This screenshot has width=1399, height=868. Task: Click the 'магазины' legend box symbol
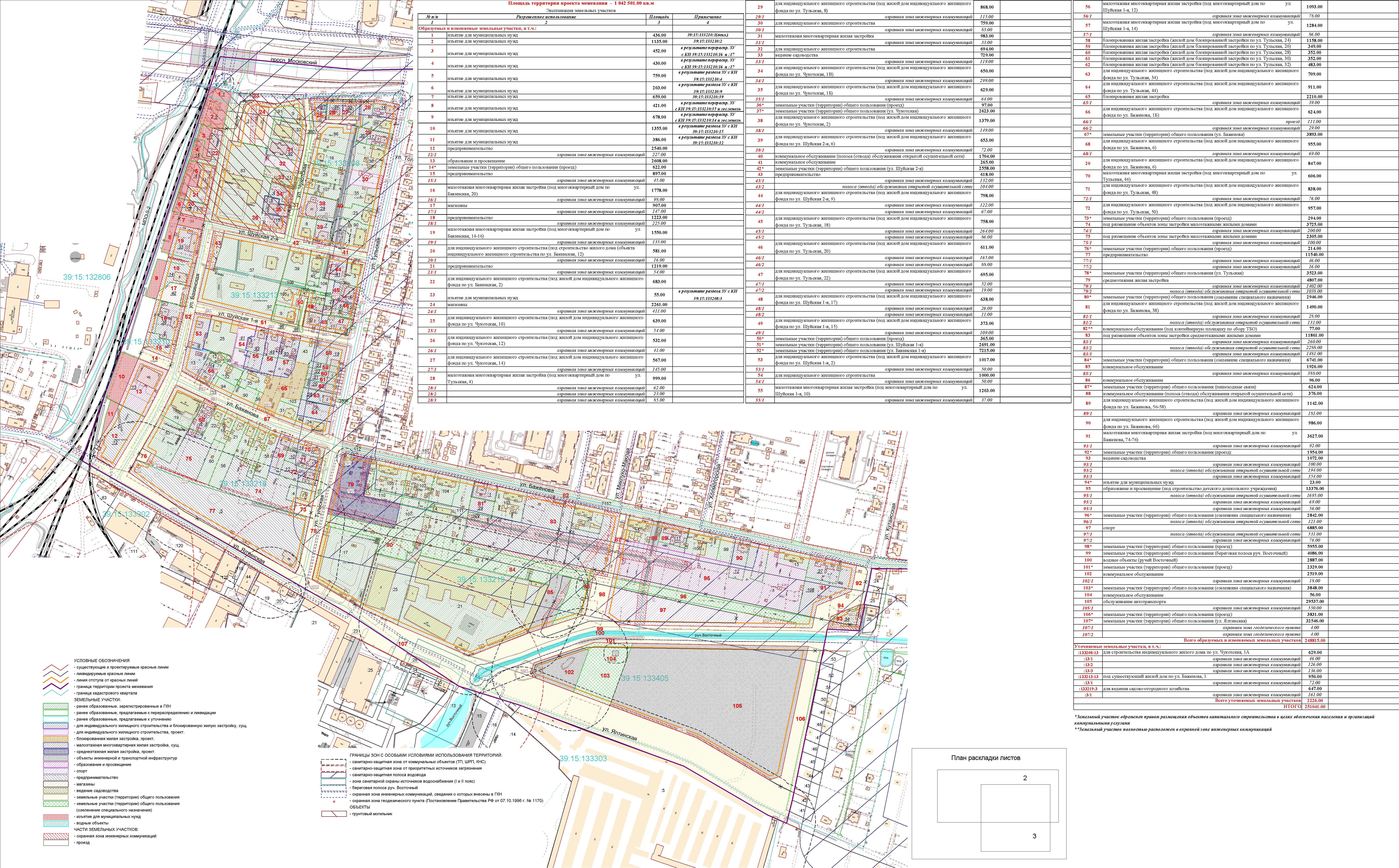click(x=56, y=784)
